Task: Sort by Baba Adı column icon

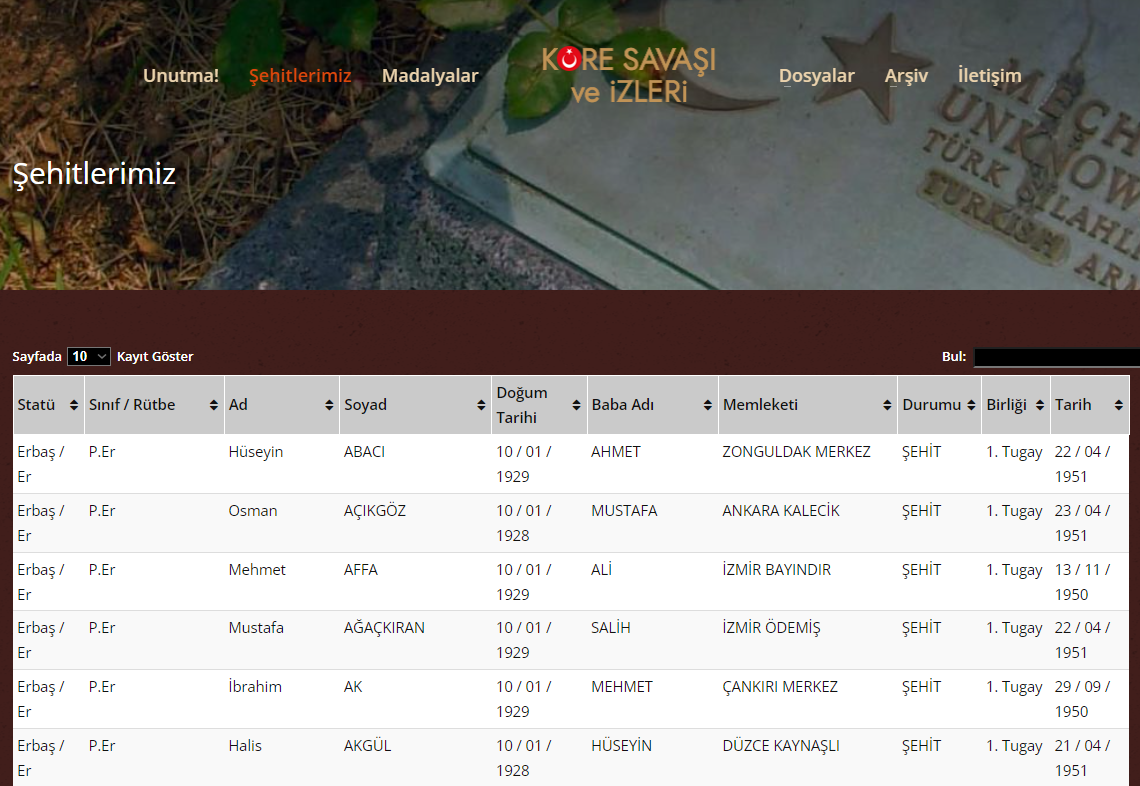Action: coord(708,405)
